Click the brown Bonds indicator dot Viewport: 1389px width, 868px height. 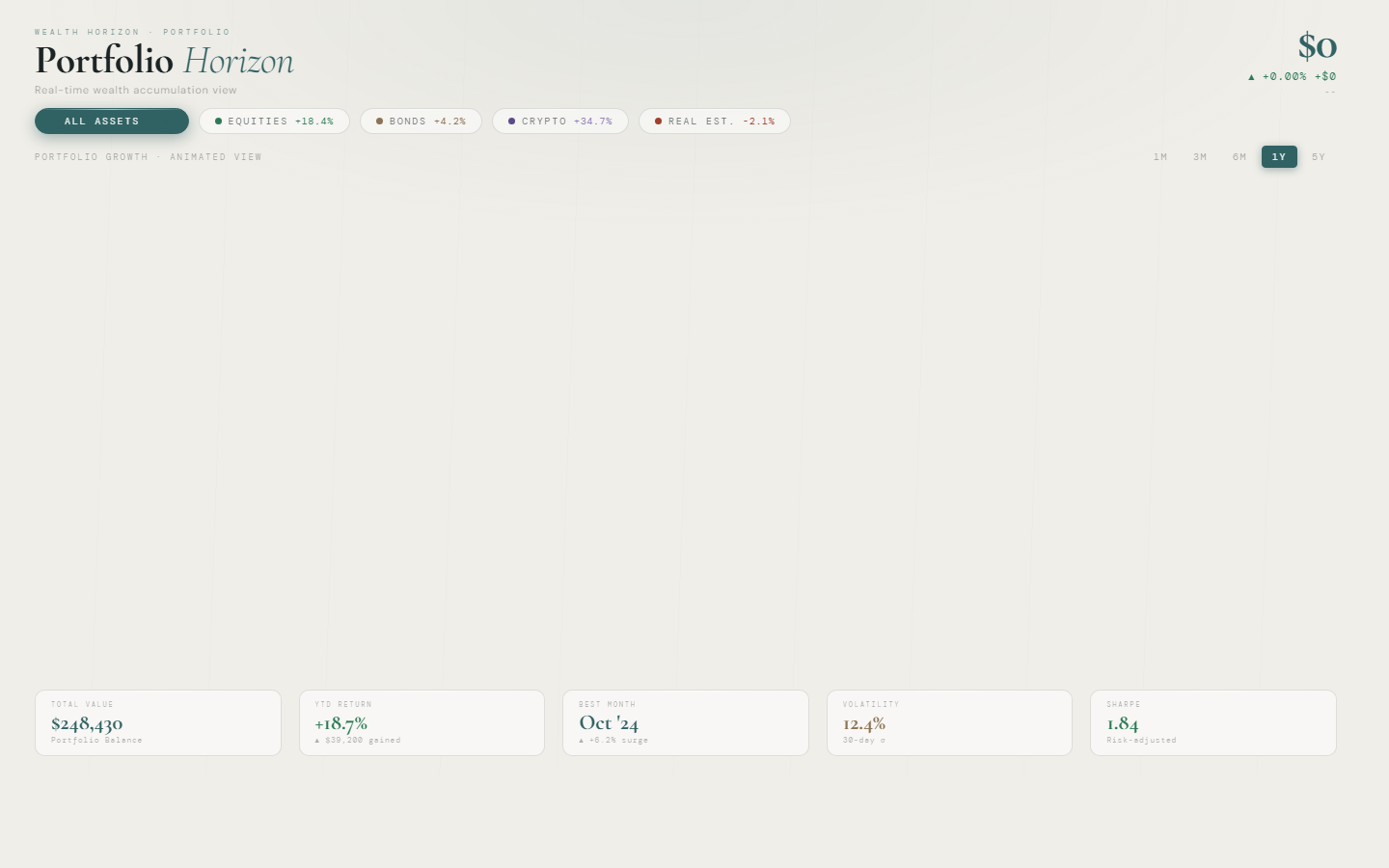click(x=378, y=122)
